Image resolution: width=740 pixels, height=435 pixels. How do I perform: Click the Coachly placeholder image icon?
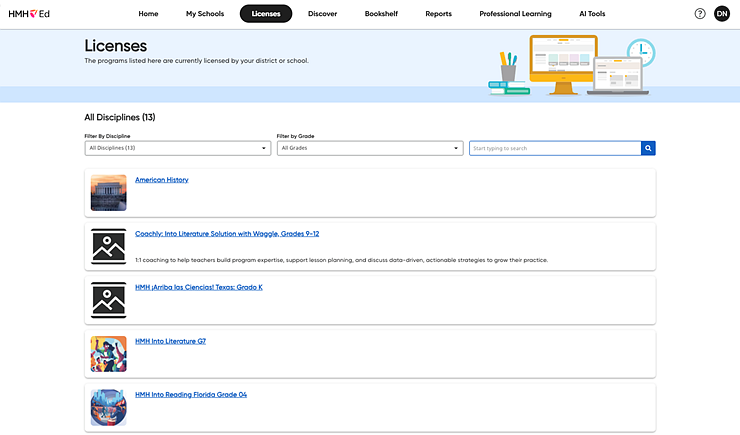[x=109, y=246]
